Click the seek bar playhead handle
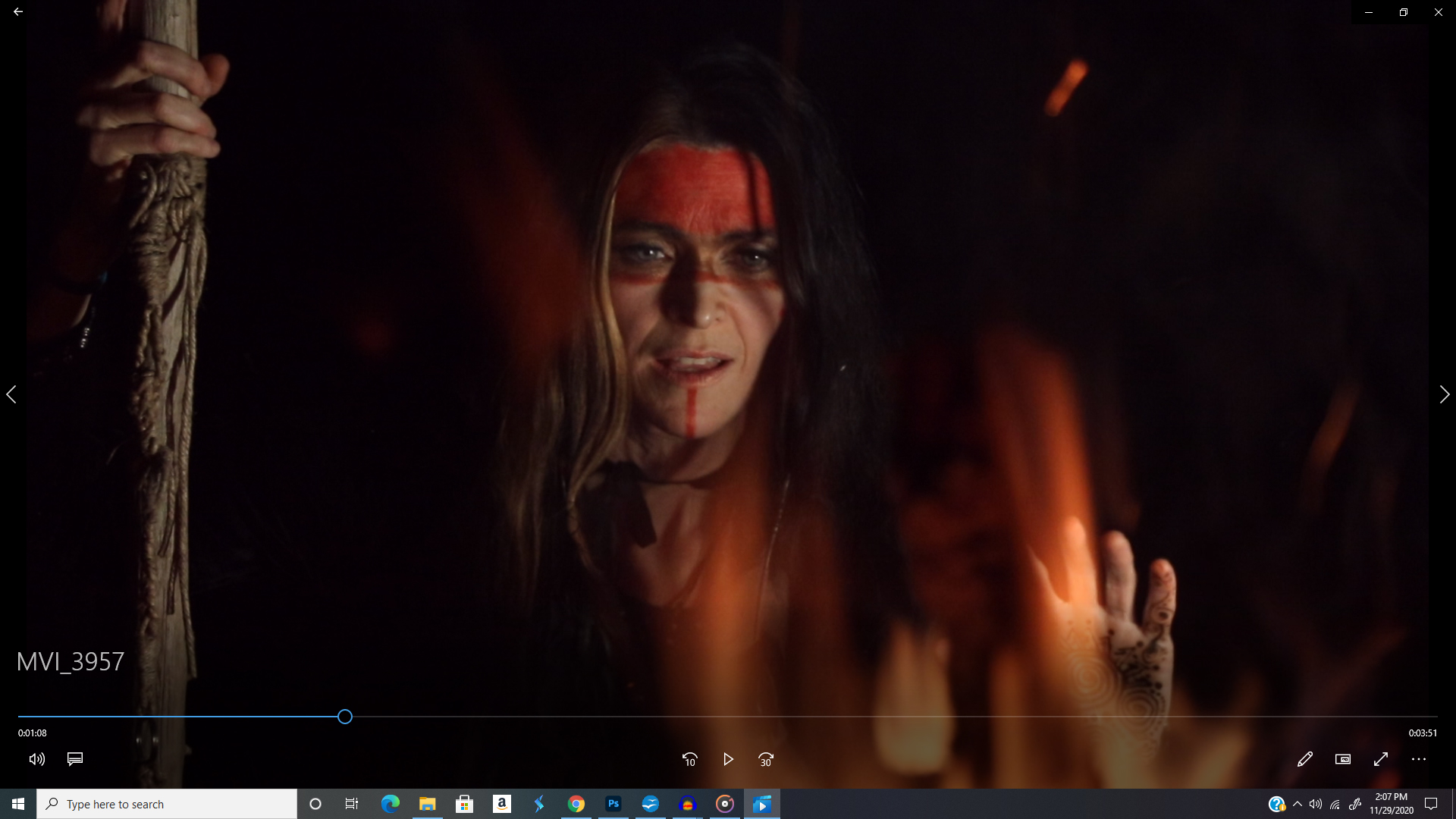This screenshot has width=1456, height=819. (345, 717)
